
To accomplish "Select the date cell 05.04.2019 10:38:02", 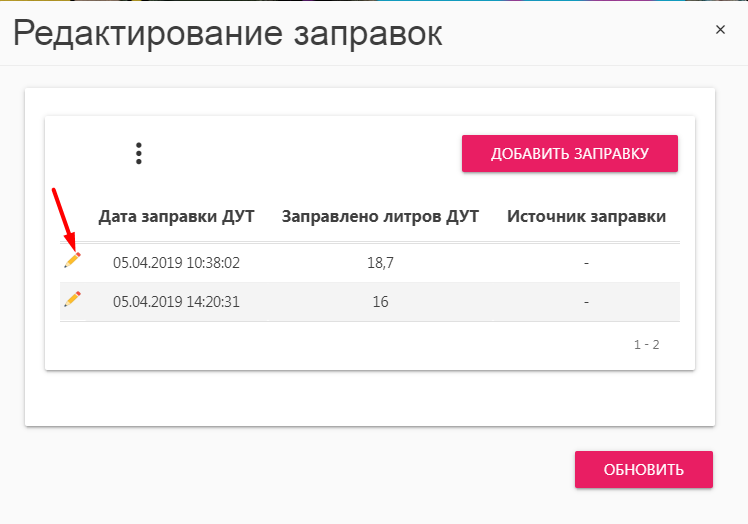I will click(x=177, y=262).
